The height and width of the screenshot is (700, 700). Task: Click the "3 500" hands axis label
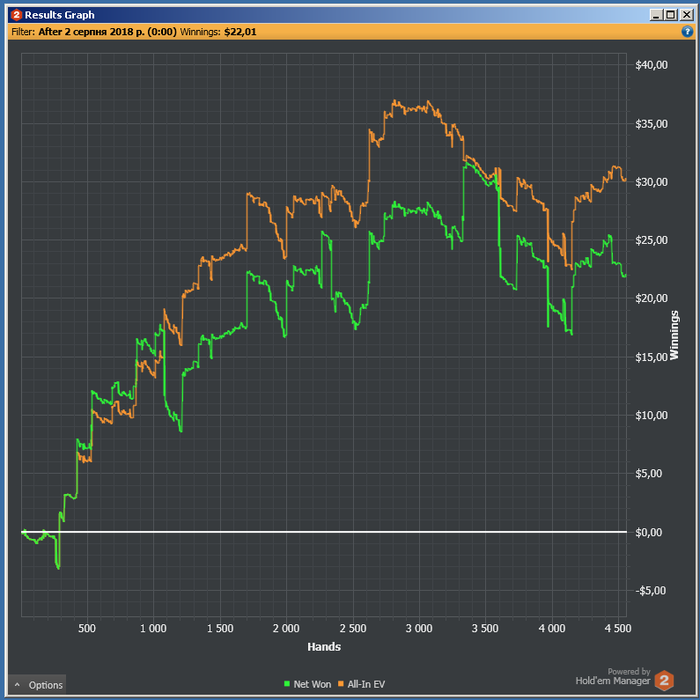tap(485, 629)
